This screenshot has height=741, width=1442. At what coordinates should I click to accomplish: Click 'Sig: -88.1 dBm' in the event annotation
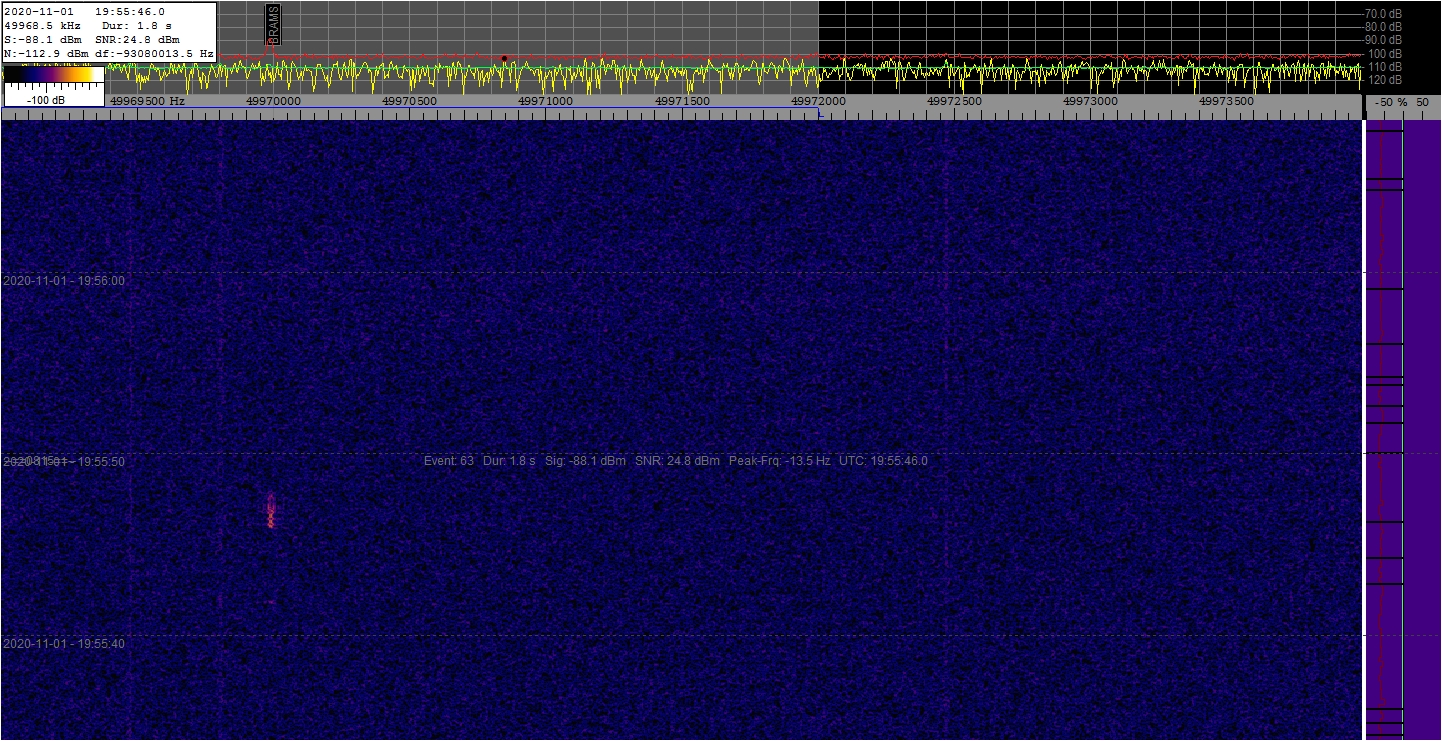pos(586,461)
